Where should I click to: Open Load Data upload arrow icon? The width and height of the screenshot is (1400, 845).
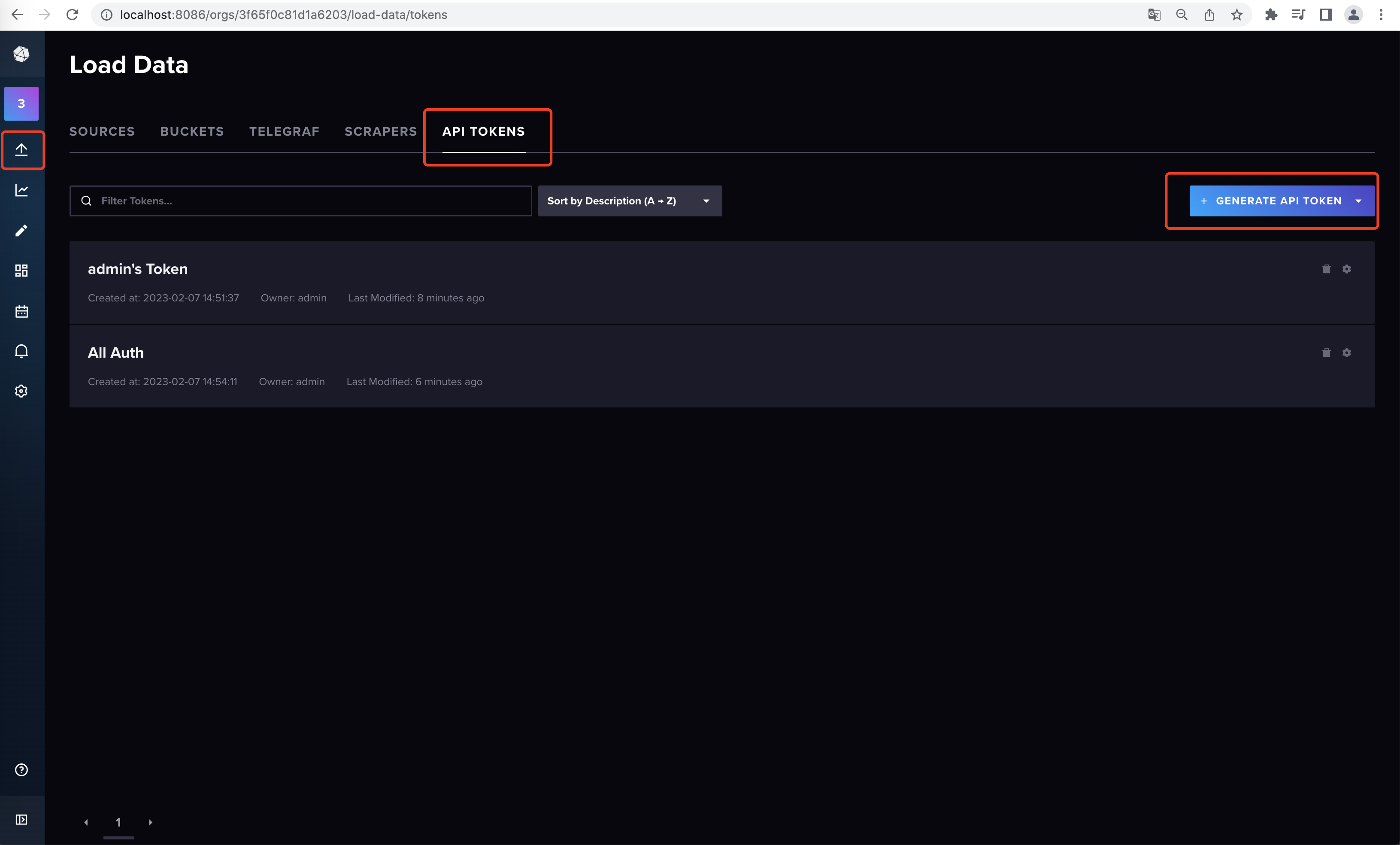tap(21, 149)
